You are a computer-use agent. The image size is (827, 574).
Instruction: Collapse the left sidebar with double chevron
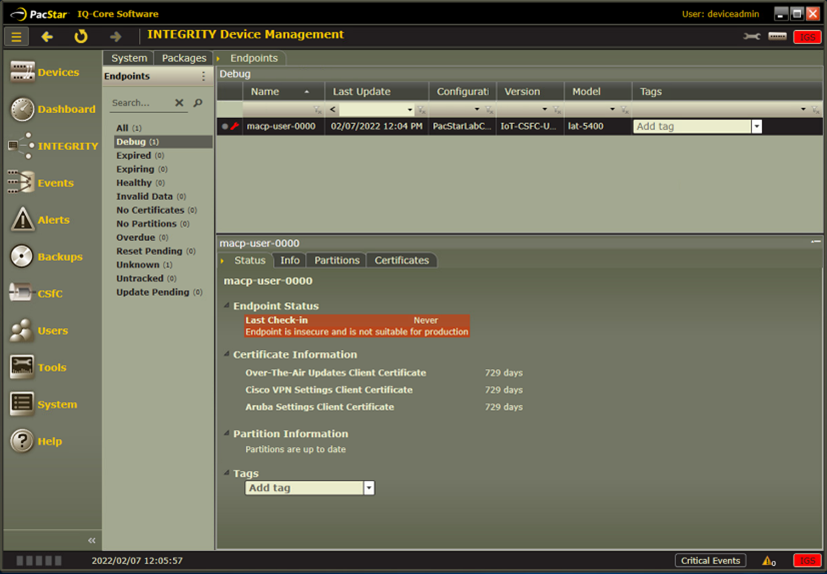(92, 540)
